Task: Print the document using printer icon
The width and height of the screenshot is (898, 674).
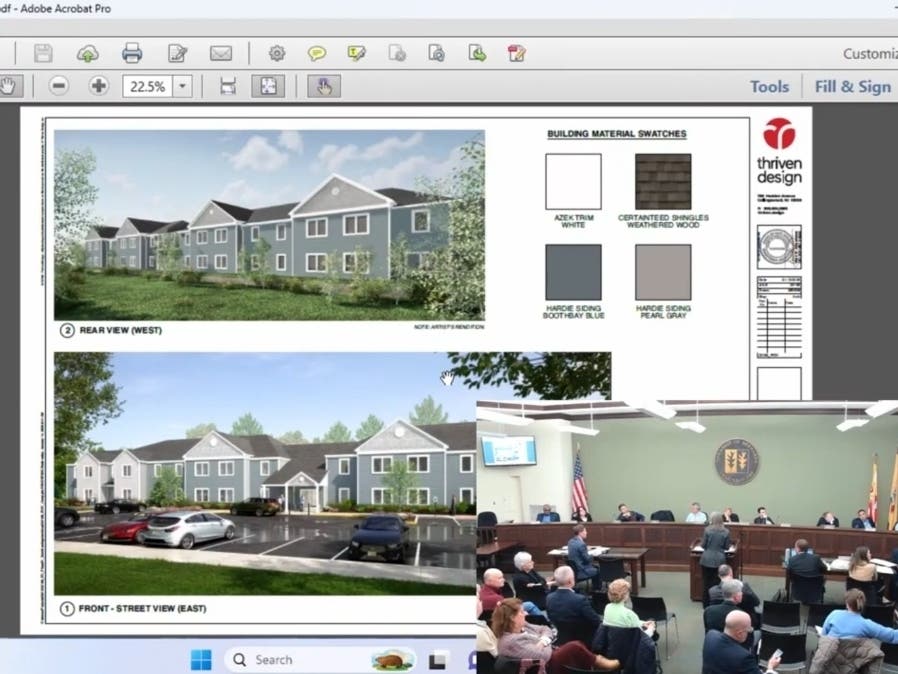Action: (132, 53)
